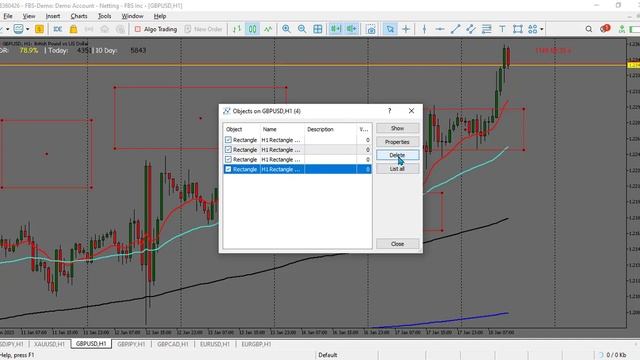640x360 pixels.
Task: Click the yellow Market Watch dollar icon
Action: point(39,29)
